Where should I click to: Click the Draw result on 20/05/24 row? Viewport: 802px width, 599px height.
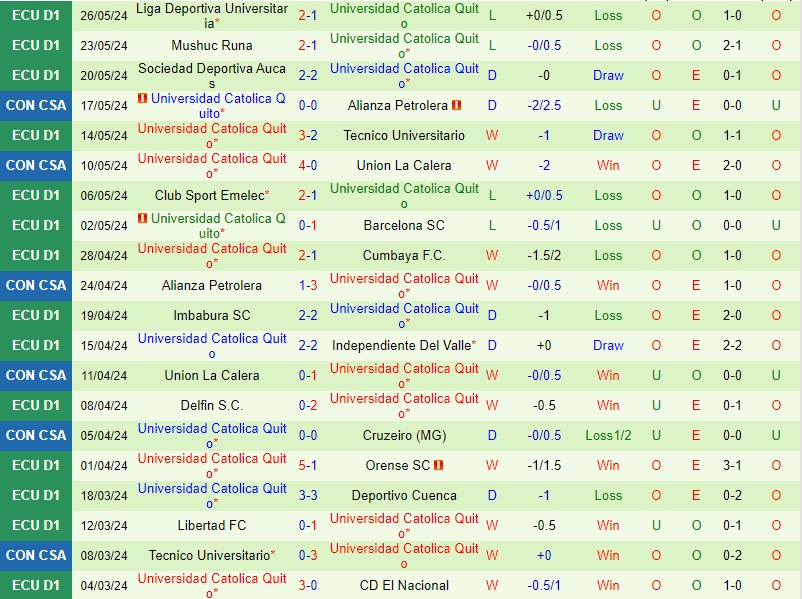608,76
